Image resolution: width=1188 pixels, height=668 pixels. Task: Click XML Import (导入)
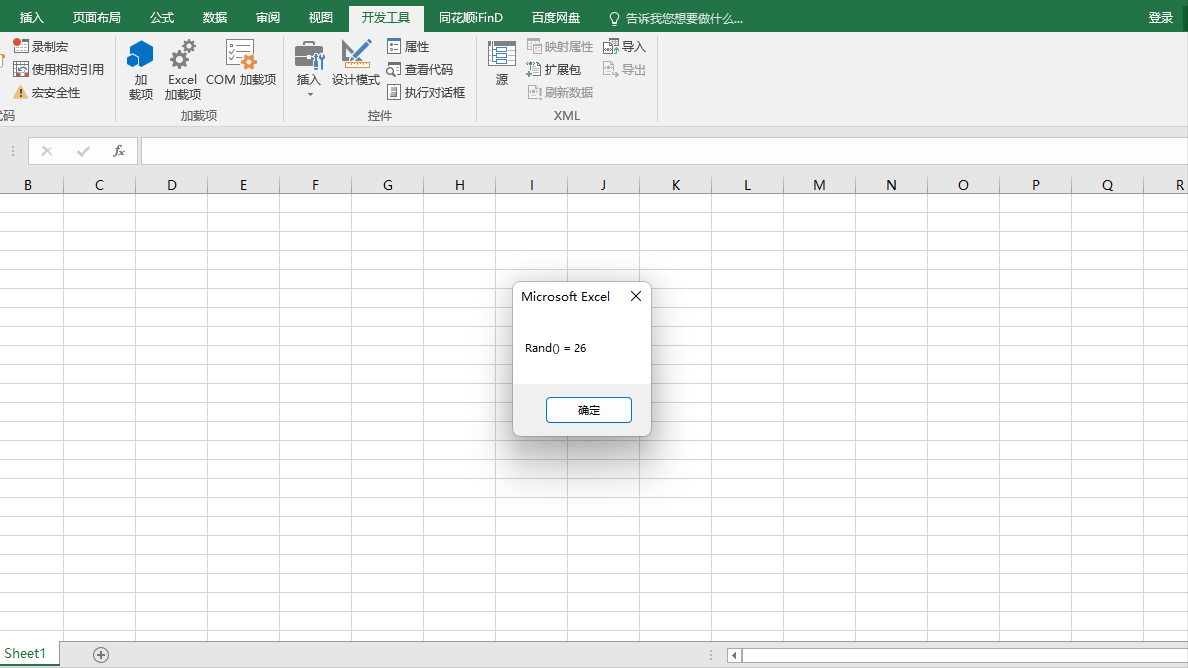pos(624,46)
